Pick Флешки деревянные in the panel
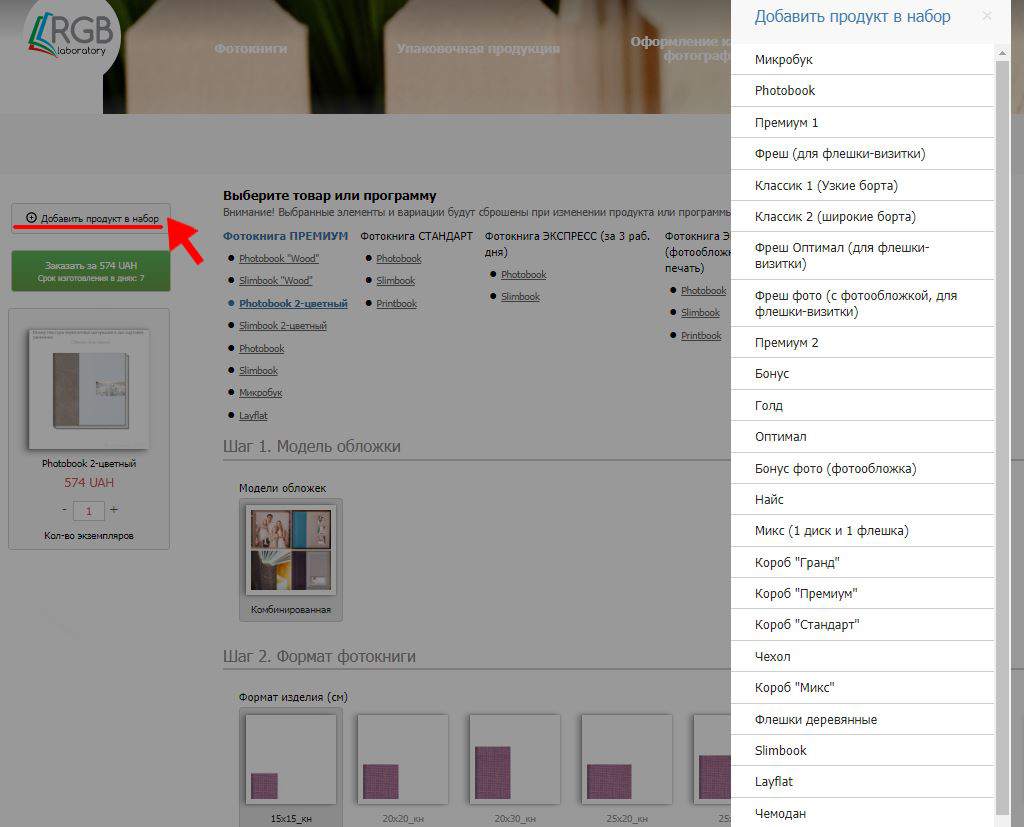 click(815, 719)
